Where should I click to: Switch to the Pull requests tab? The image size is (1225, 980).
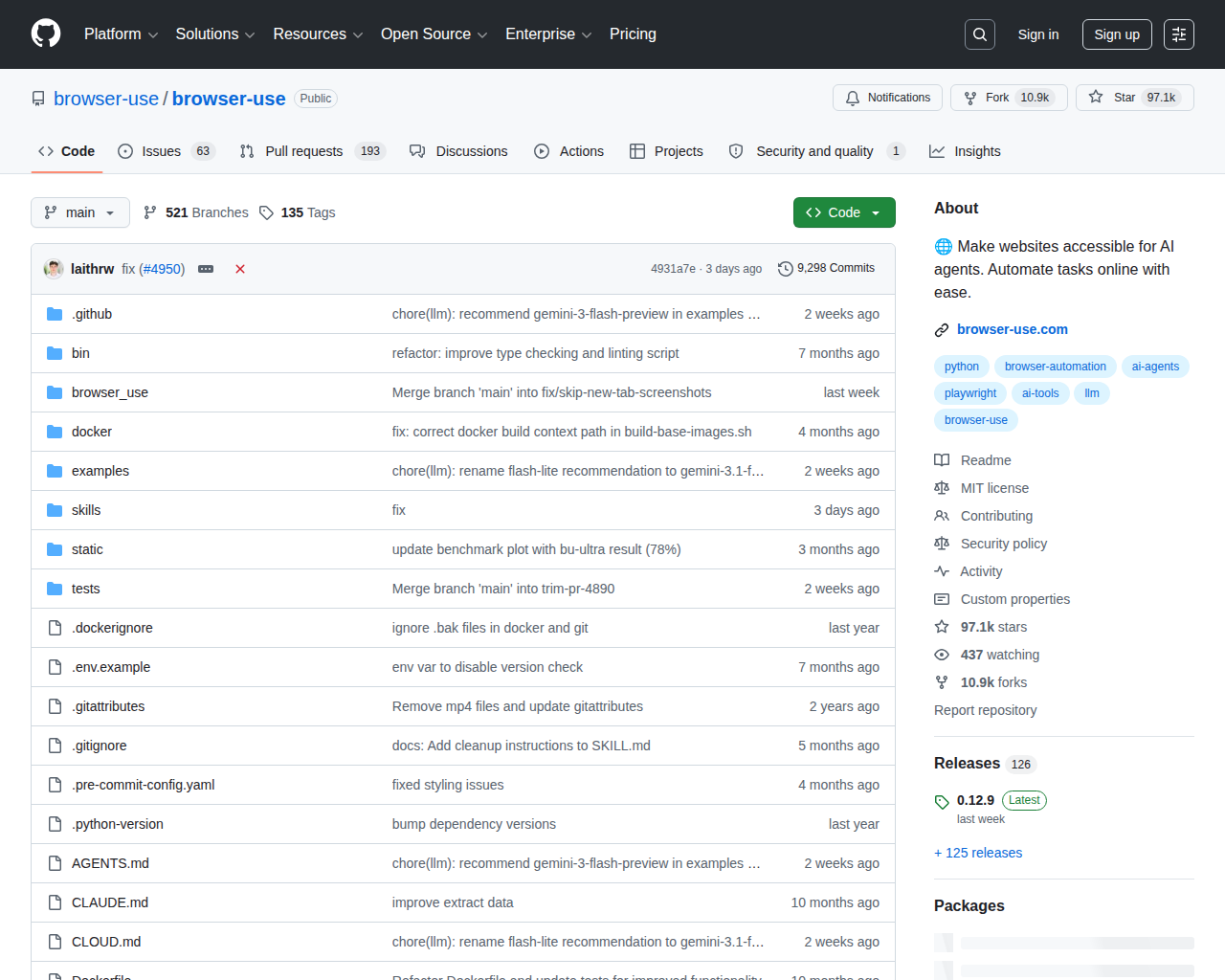(x=312, y=151)
